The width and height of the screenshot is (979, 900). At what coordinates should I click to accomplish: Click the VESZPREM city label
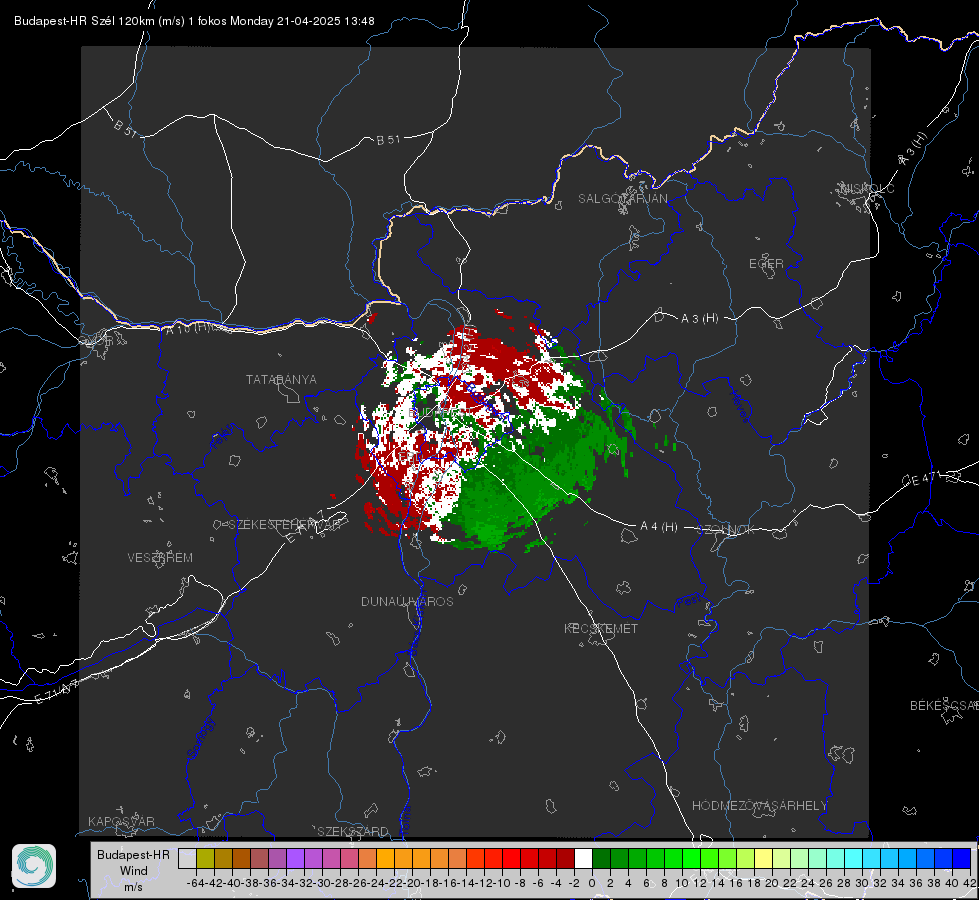[x=160, y=557]
